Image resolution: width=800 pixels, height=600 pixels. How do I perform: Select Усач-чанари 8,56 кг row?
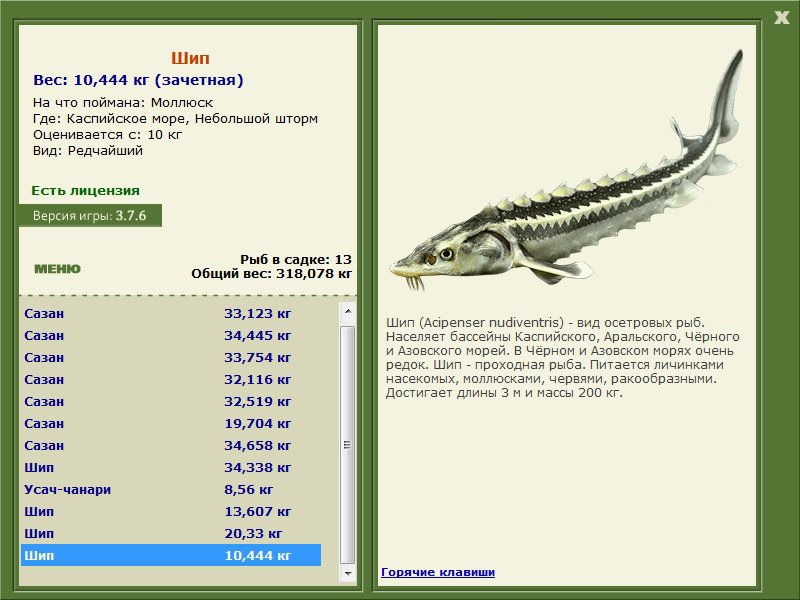[x=171, y=489]
